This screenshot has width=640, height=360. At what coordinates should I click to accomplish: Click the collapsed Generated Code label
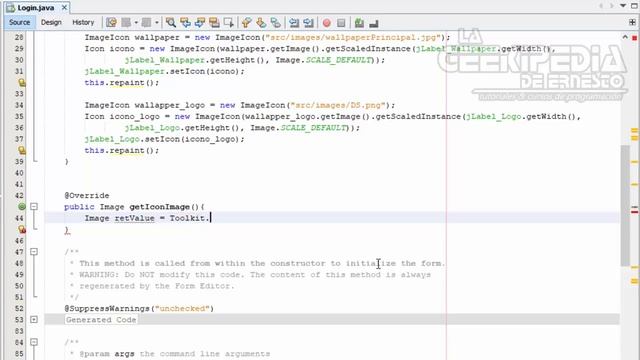coord(101,320)
